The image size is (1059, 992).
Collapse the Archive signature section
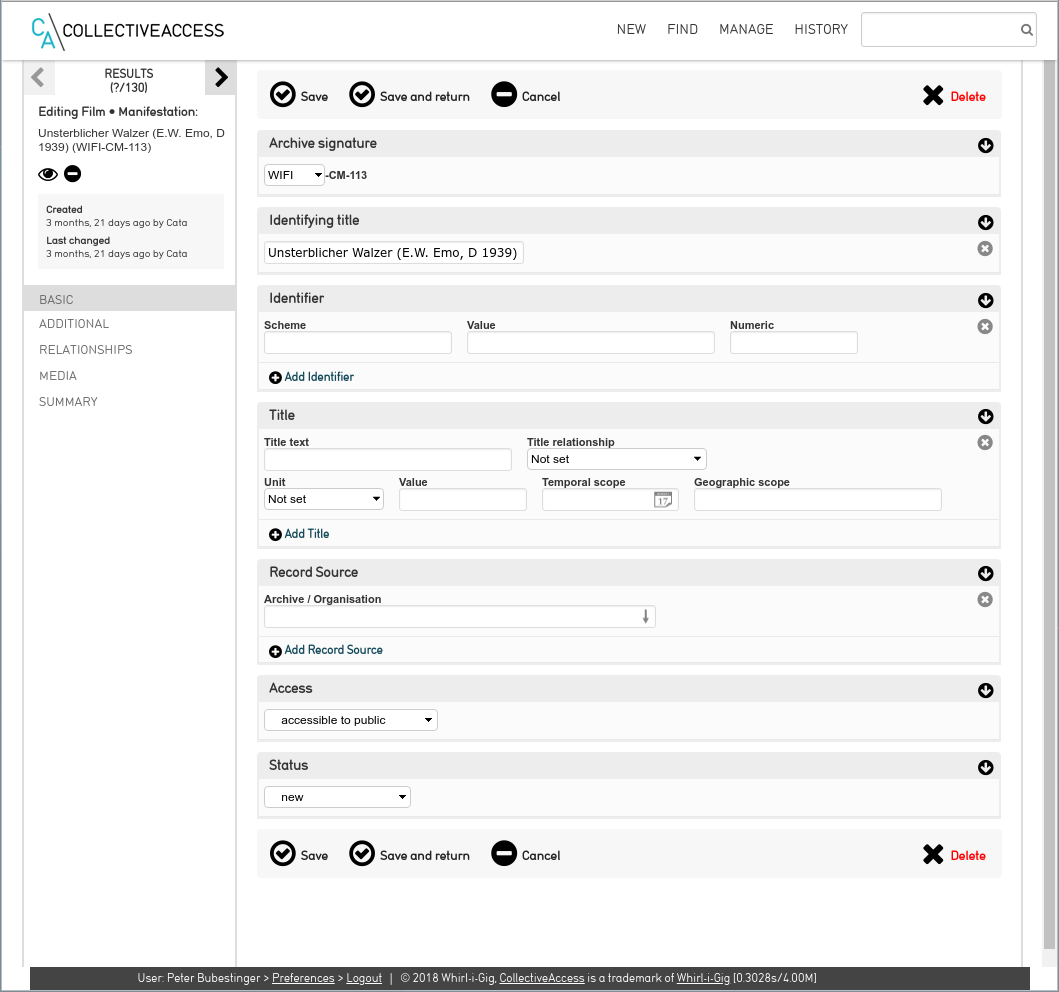click(985, 145)
